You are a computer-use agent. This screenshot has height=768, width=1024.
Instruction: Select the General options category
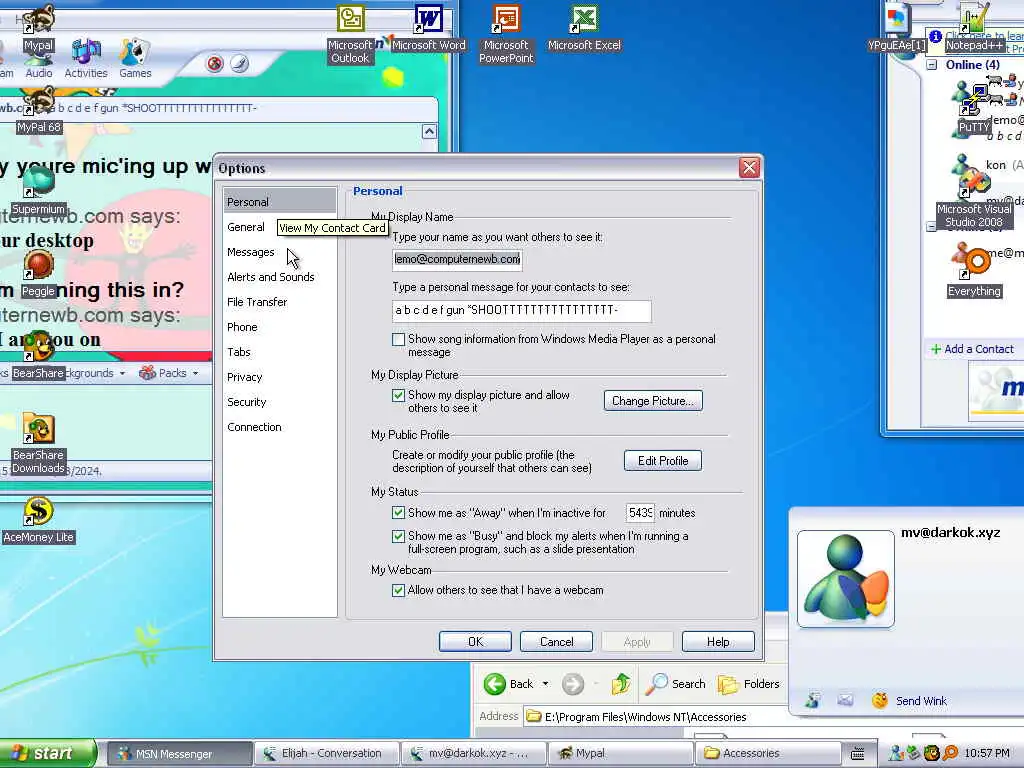[246, 227]
